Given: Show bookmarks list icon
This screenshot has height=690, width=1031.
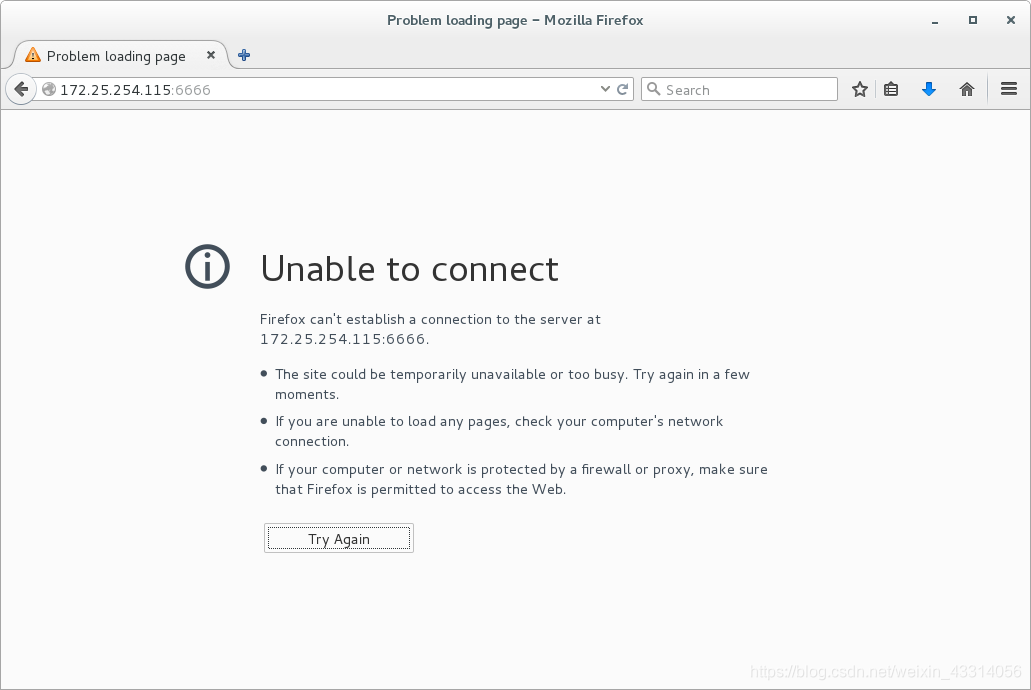Looking at the screenshot, I should (x=891, y=89).
